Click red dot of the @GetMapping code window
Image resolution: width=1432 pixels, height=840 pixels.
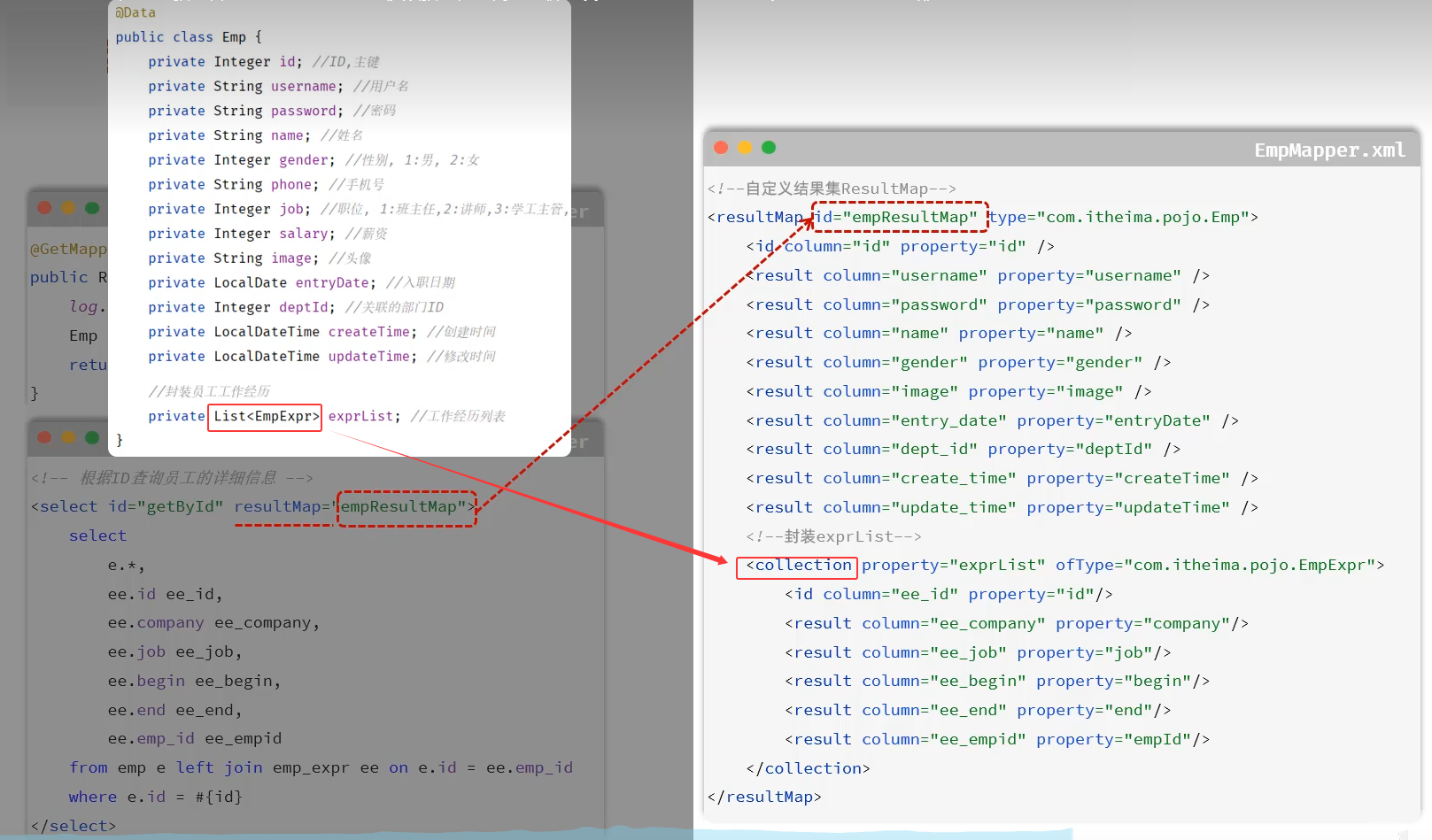[44, 208]
